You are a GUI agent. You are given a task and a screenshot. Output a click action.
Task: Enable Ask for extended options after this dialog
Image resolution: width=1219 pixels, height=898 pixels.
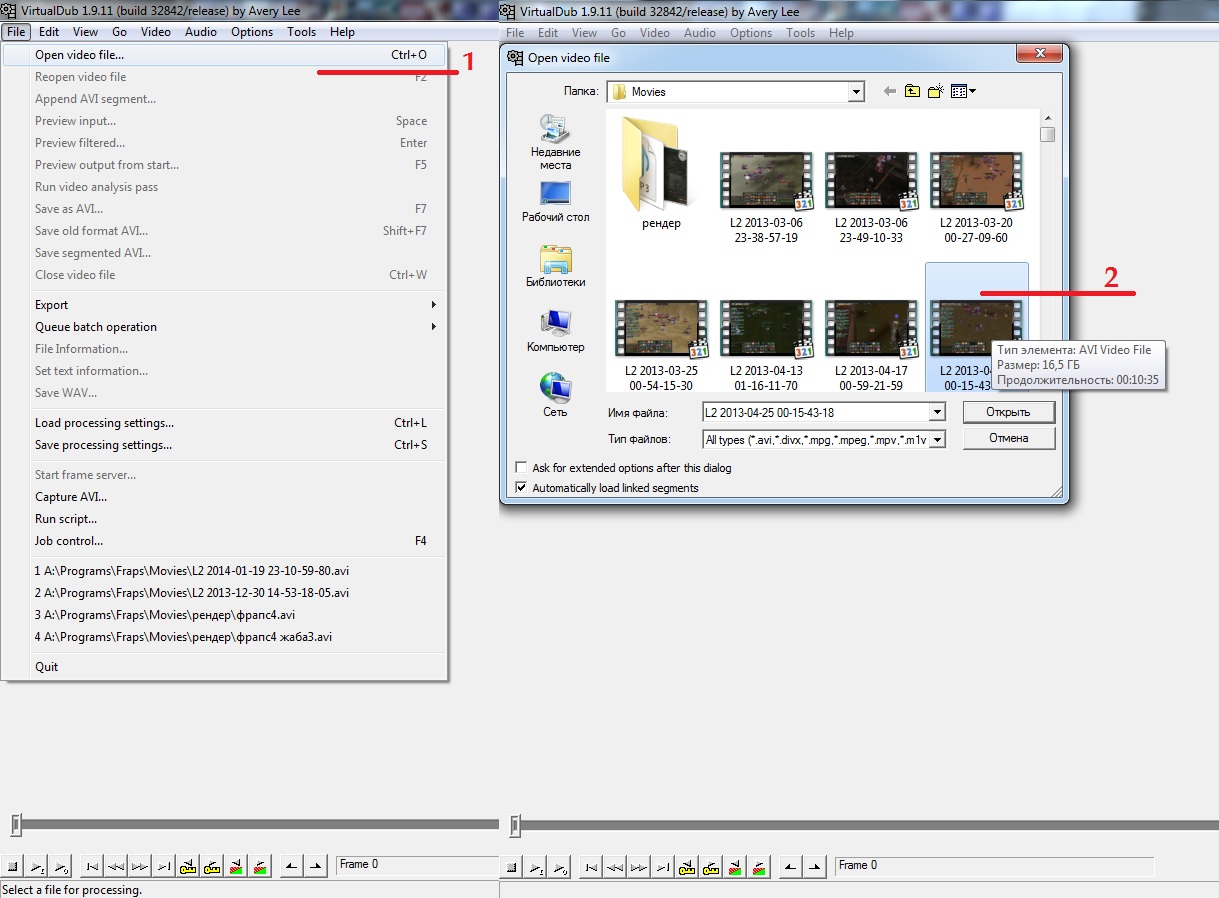pos(521,467)
